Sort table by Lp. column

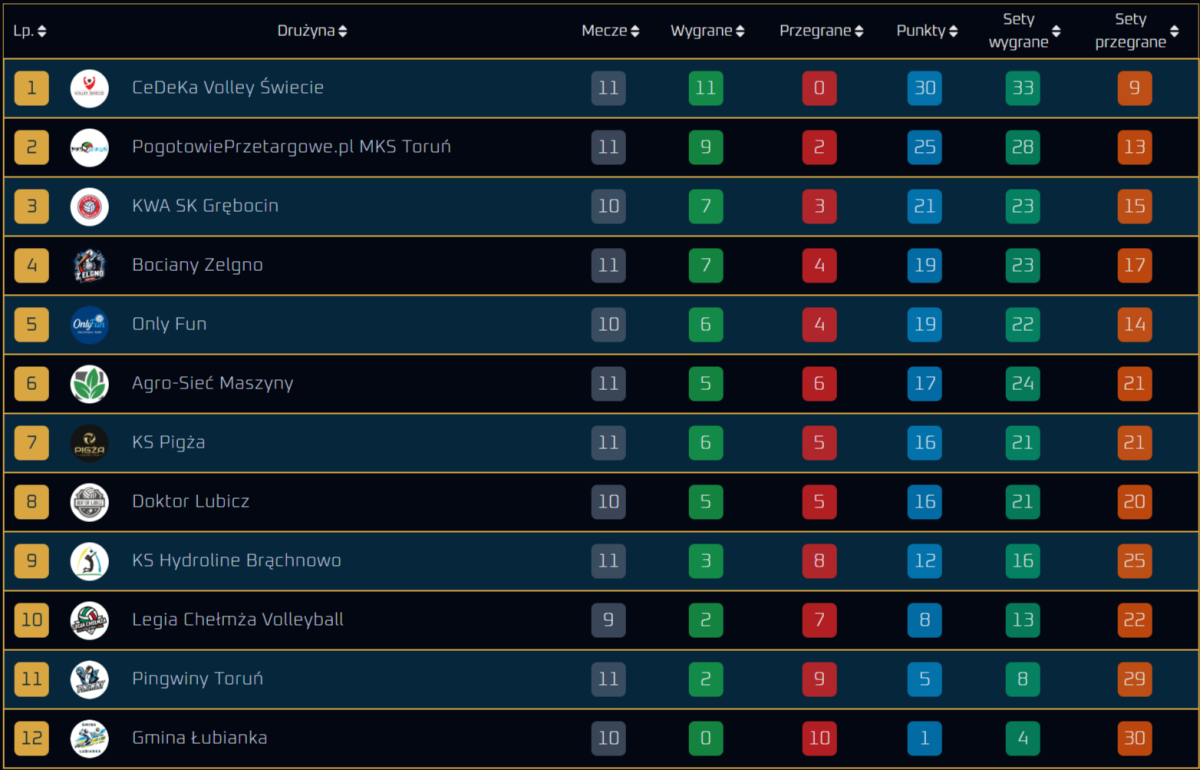pos(29,31)
